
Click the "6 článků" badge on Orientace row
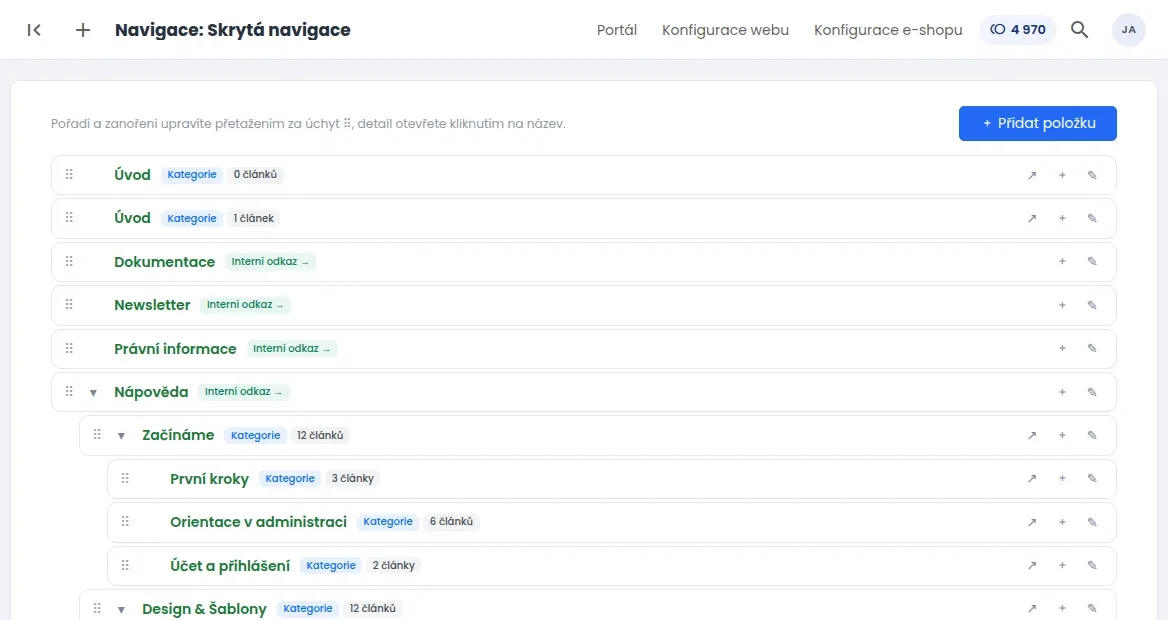(451, 522)
